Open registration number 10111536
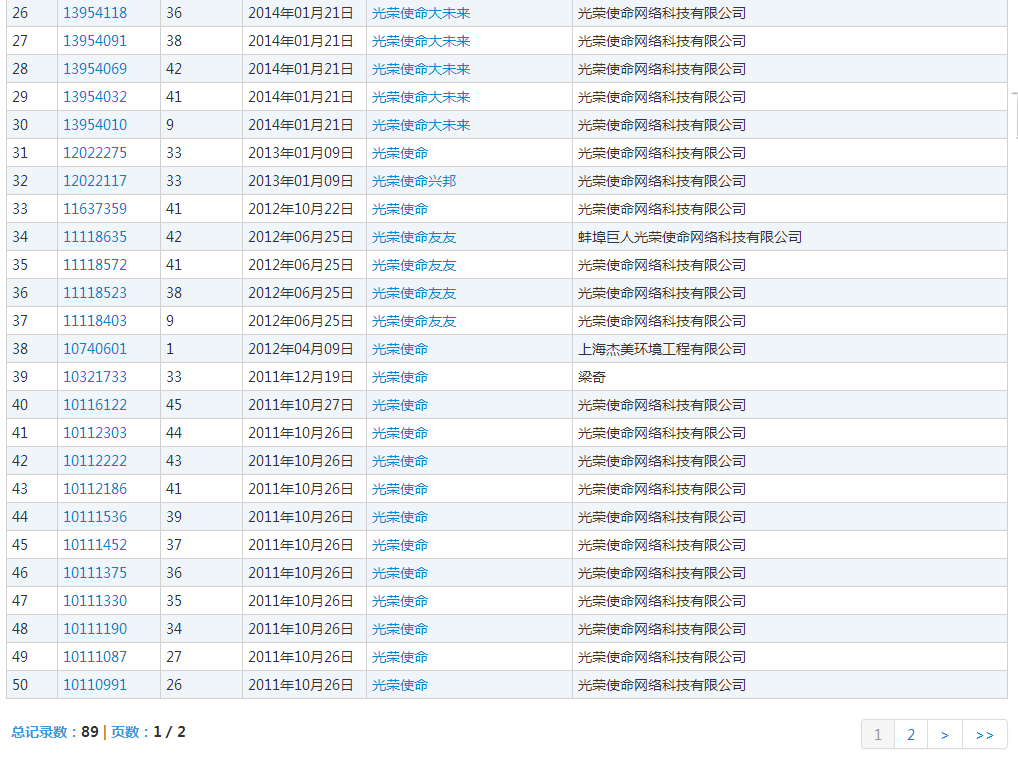Screen dimensions: 1018x760 tap(95, 517)
